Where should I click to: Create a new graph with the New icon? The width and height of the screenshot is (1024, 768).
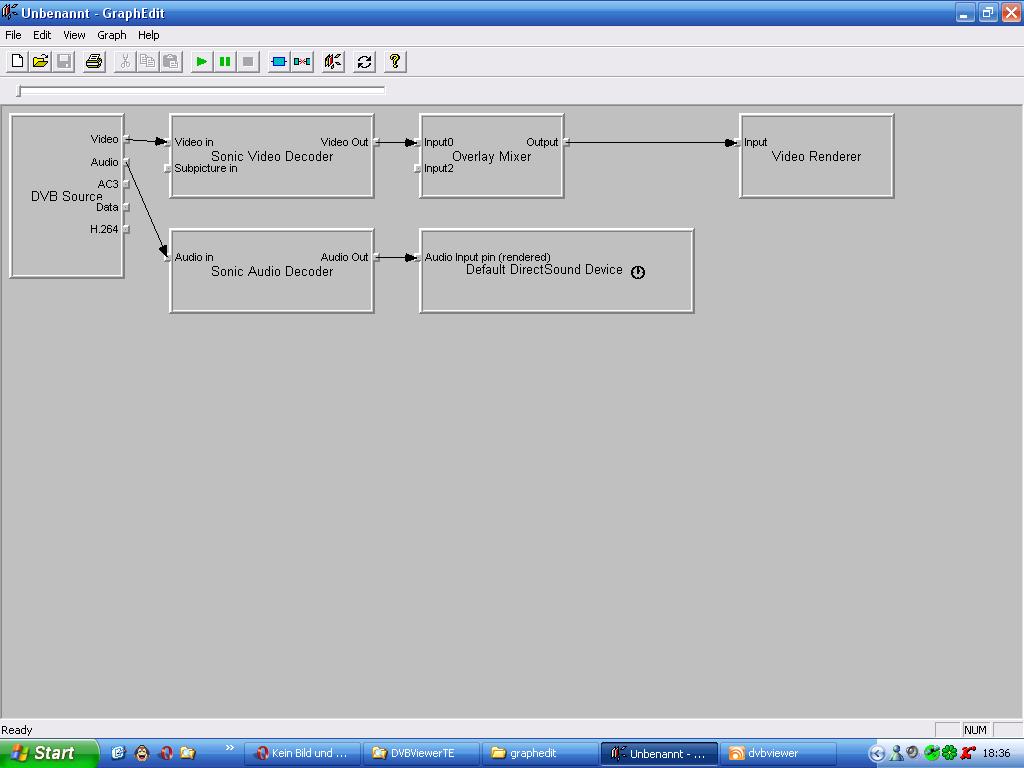point(17,61)
